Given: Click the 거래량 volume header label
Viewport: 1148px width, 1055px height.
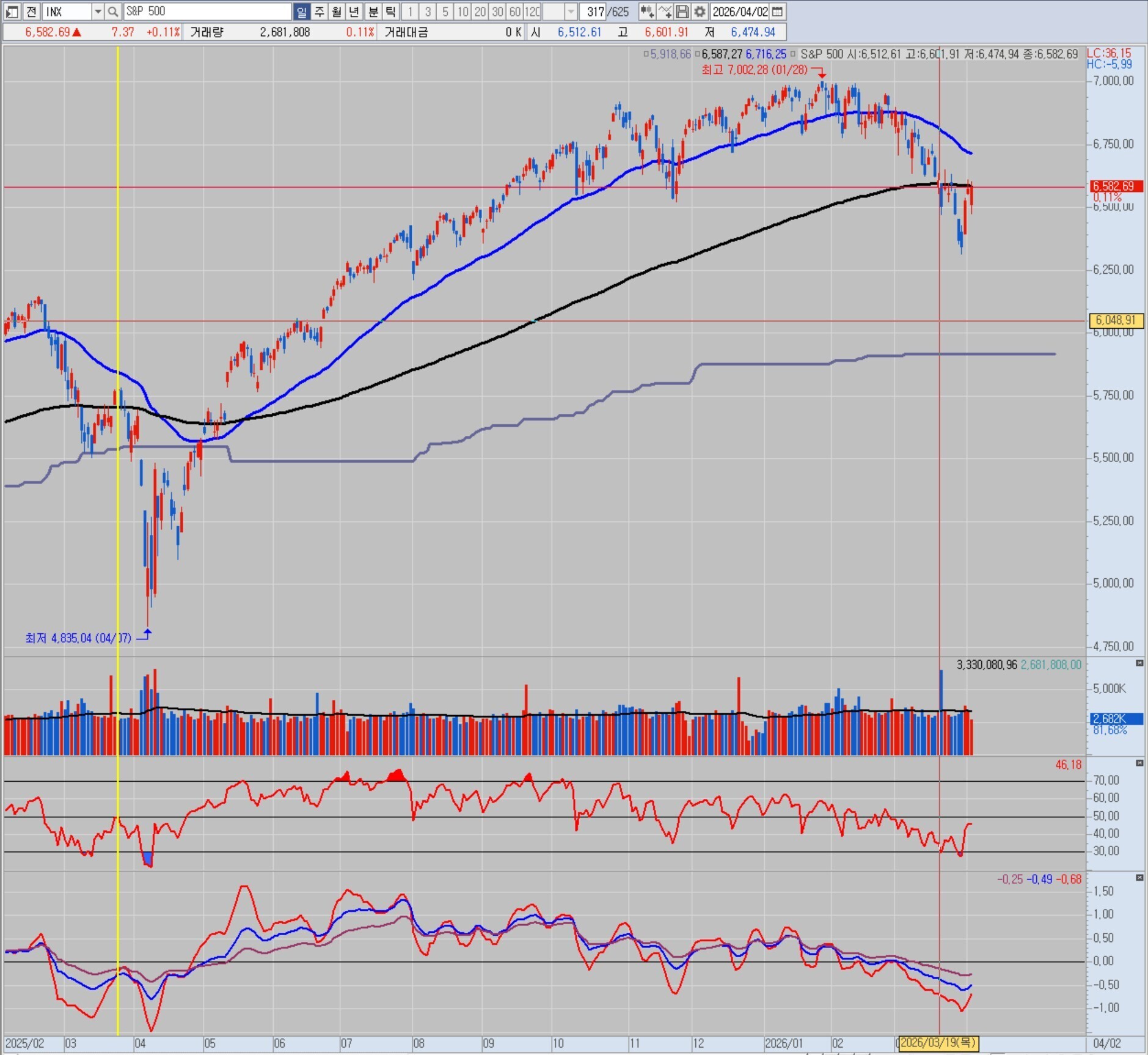Looking at the screenshot, I should click(x=207, y=32).
